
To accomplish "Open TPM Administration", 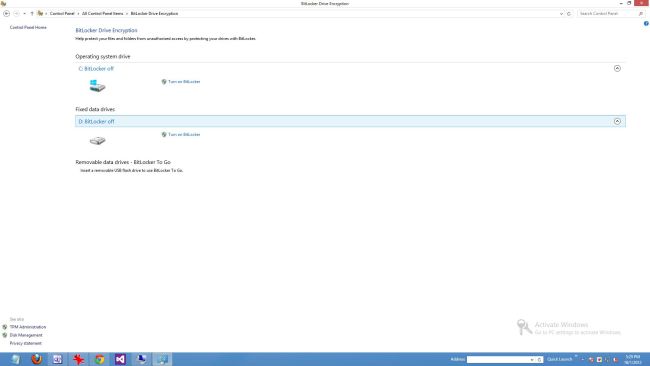I will click(28, 327).
